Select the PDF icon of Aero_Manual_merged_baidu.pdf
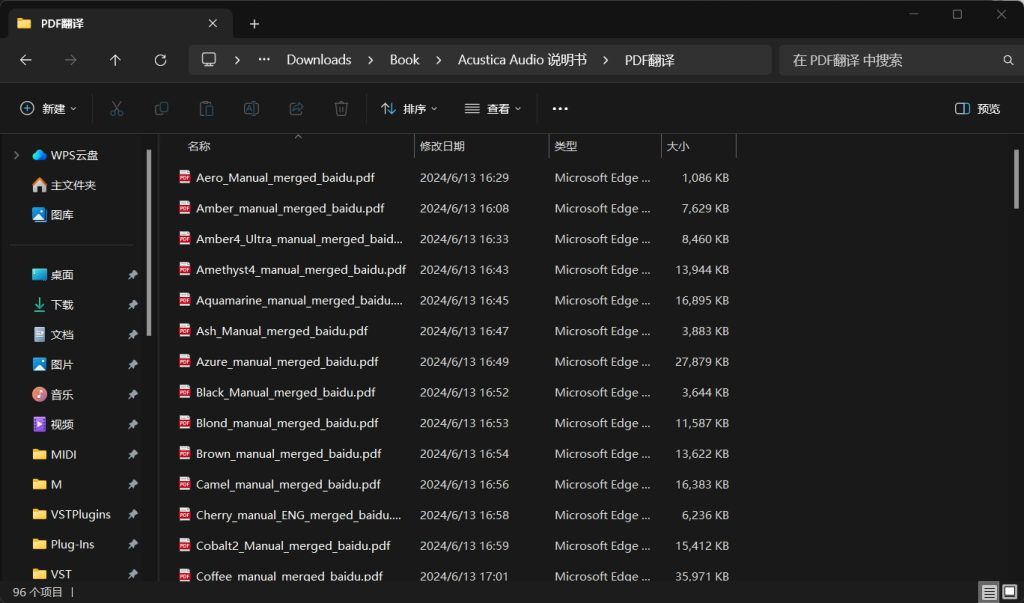 pyautogui.click(x=185, y=177)
